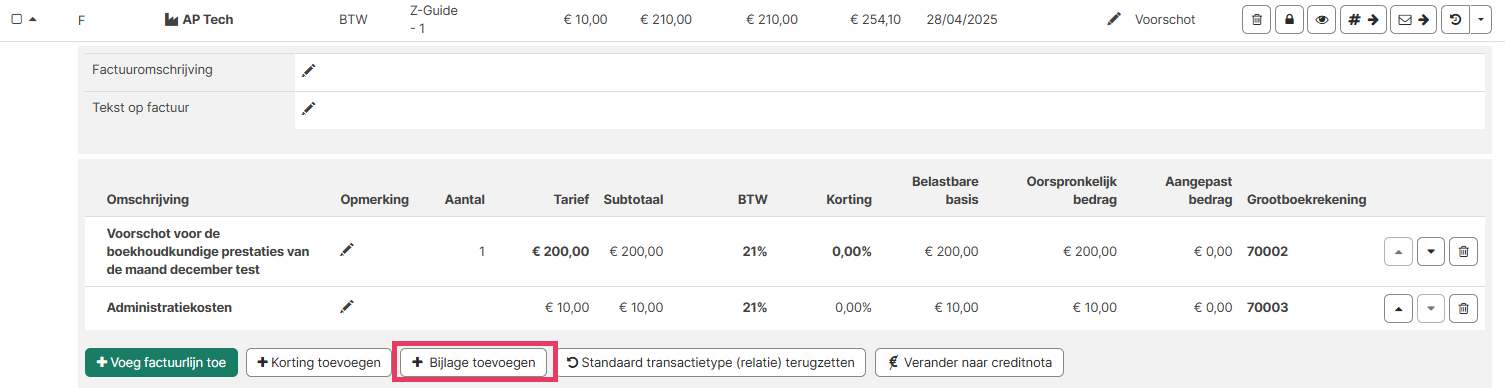
Task: Click the hash arrow numbering icon button
Action: 1363,19
